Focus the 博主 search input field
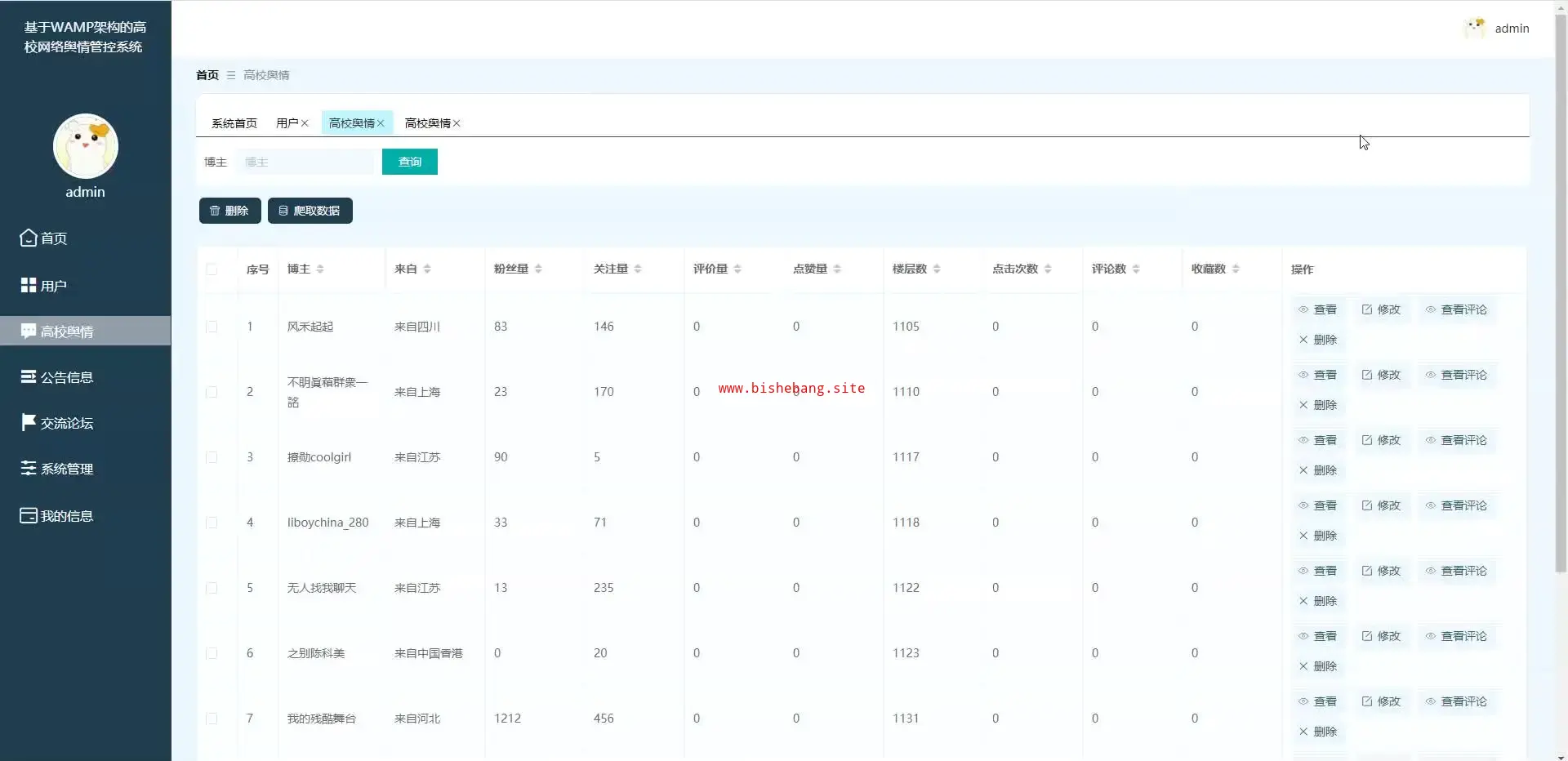Screen dimensions: 1568x761 point(306,162)
